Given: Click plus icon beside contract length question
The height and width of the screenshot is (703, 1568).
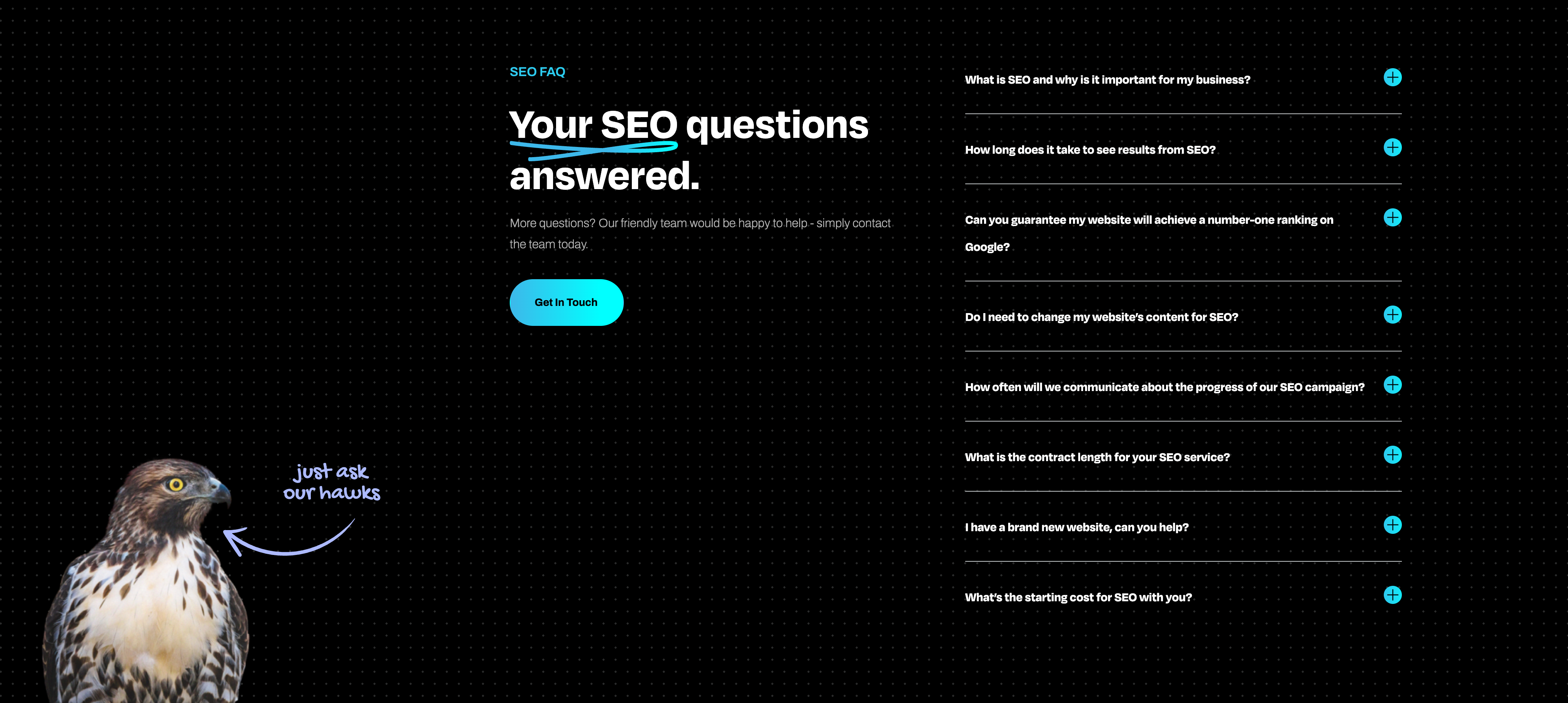Looking at the screenshot, I should (1392, 455).
